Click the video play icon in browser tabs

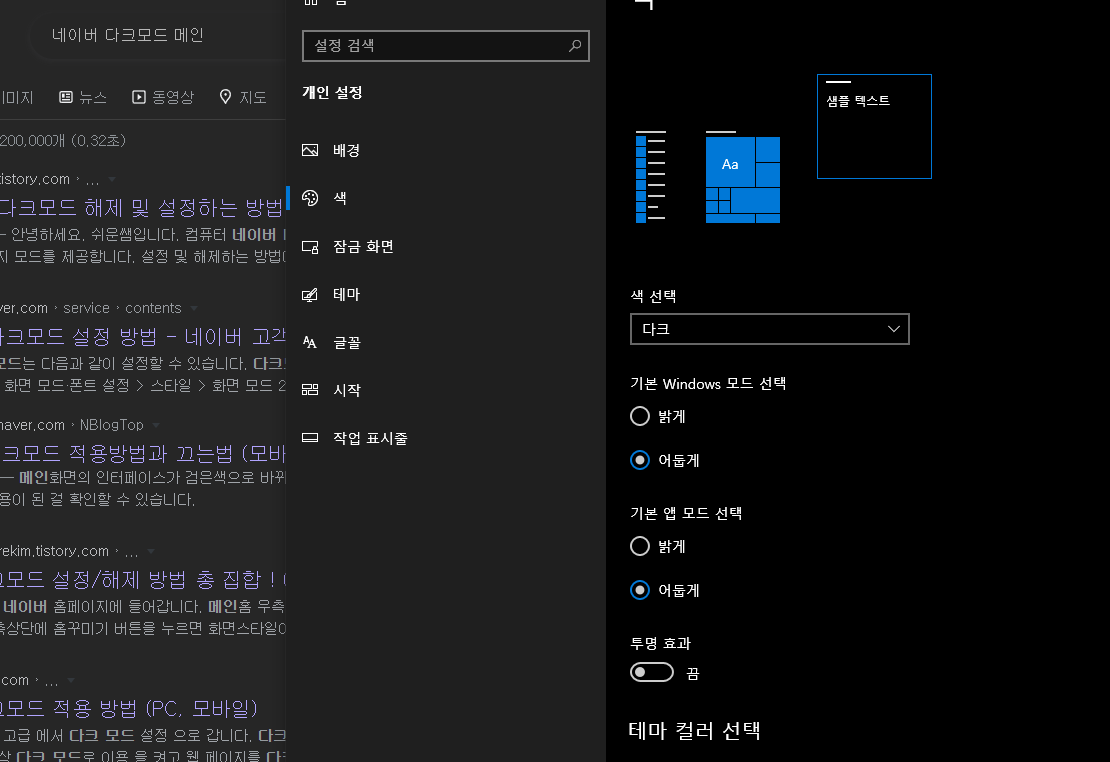point(139,97)
